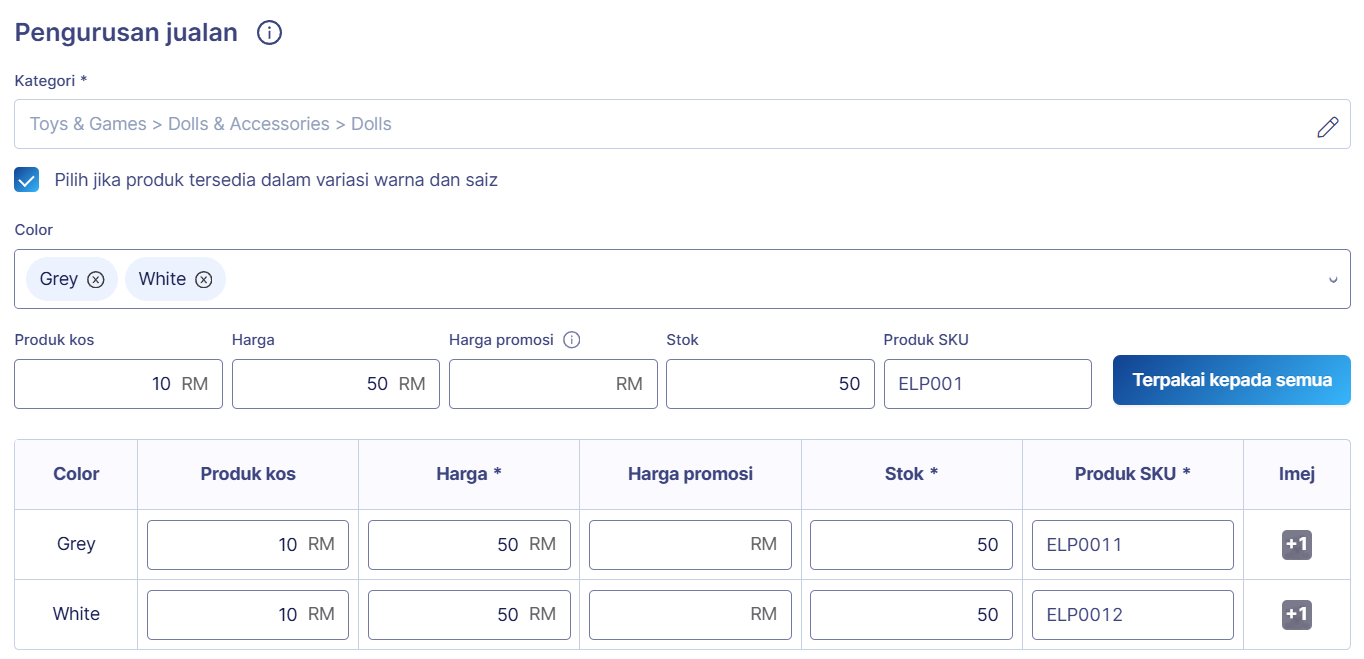This screenshot has height=659, width=1364.
Task: Open the Kategori selection field
Action: coord(660,125)
